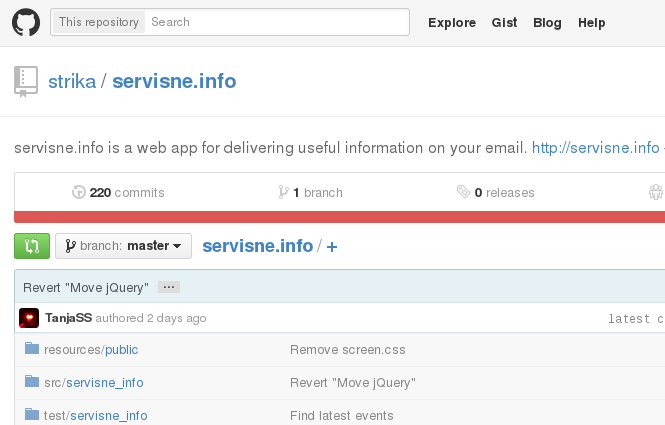Open the Gist menu item
This screenshot has height=425, width=665.
504,22
